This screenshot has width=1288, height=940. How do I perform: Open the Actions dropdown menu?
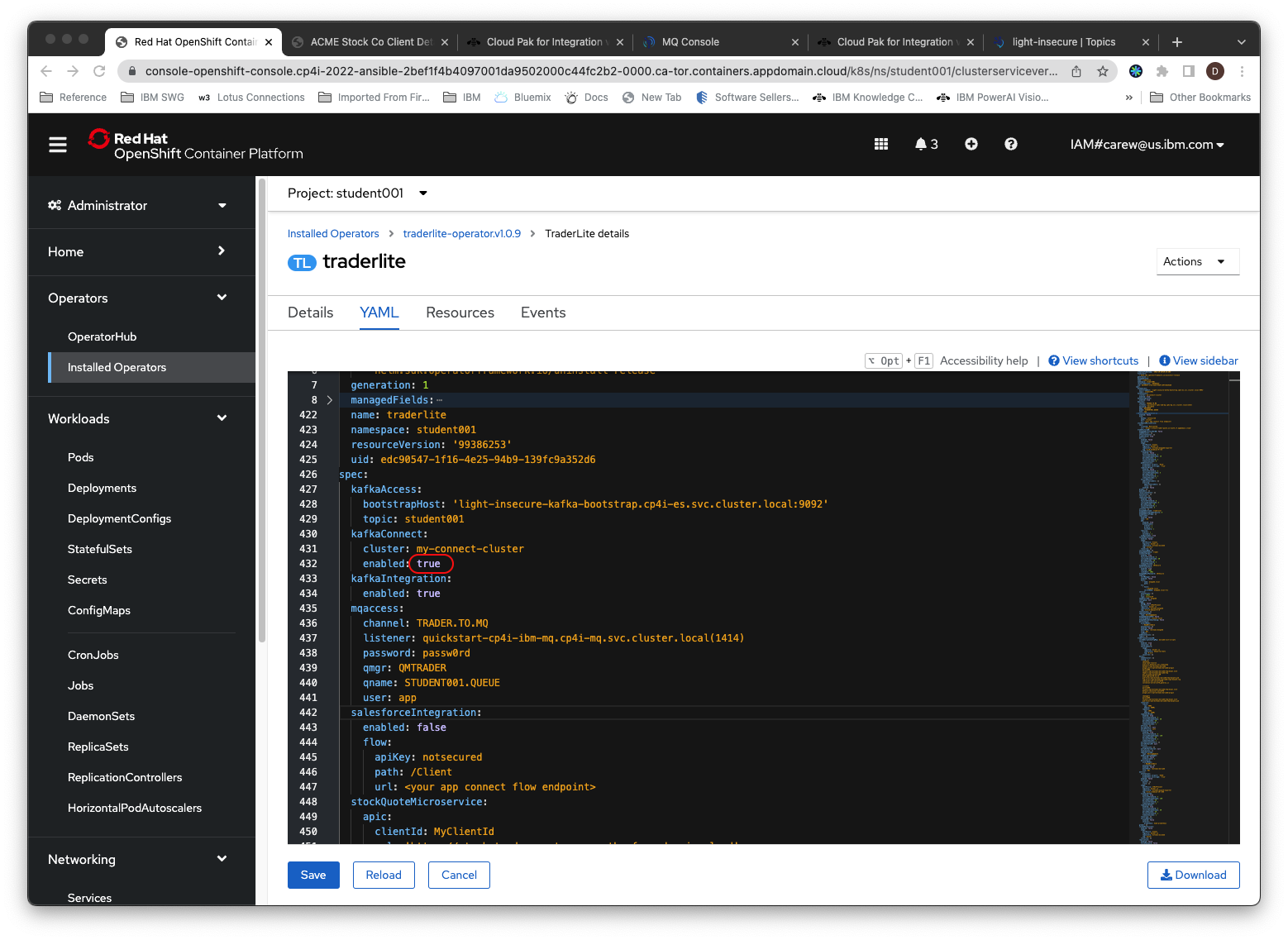point(1198,261)
